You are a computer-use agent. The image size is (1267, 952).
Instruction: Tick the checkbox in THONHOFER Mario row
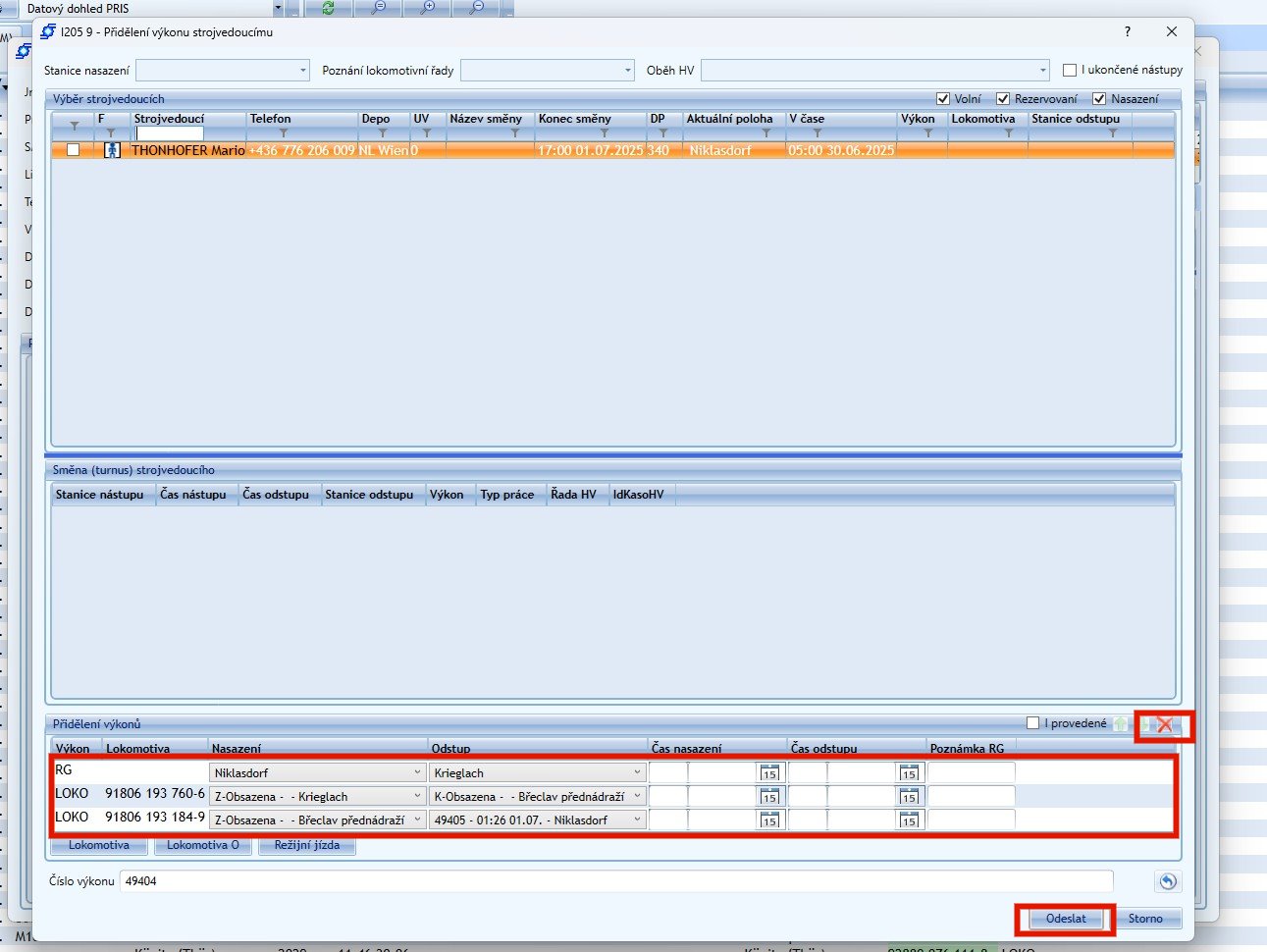[x=73, y=150]
